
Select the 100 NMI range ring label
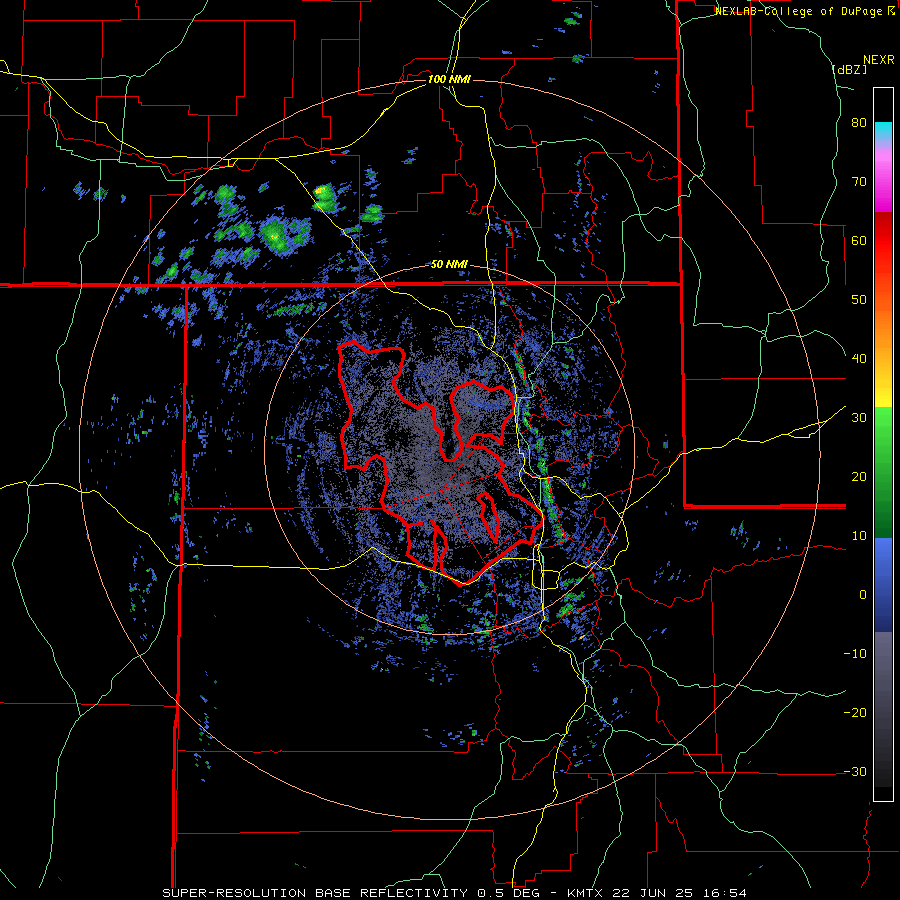pyautogui.click(x=449, y=79)
